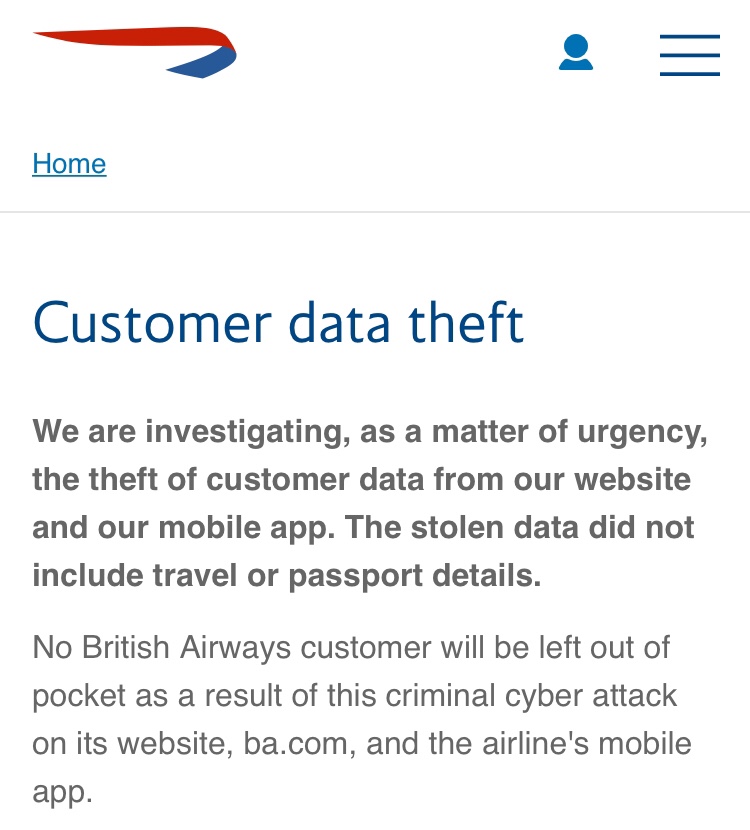
Task: Click the word 'Customer' in the title
Action: tap(152, 322)
